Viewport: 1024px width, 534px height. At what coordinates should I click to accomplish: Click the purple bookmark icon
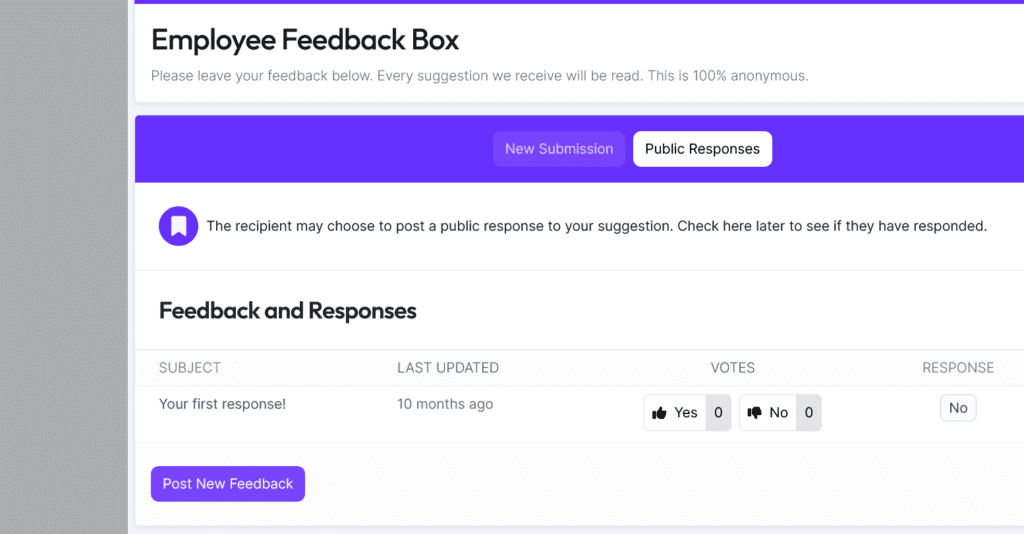[179, 226]
